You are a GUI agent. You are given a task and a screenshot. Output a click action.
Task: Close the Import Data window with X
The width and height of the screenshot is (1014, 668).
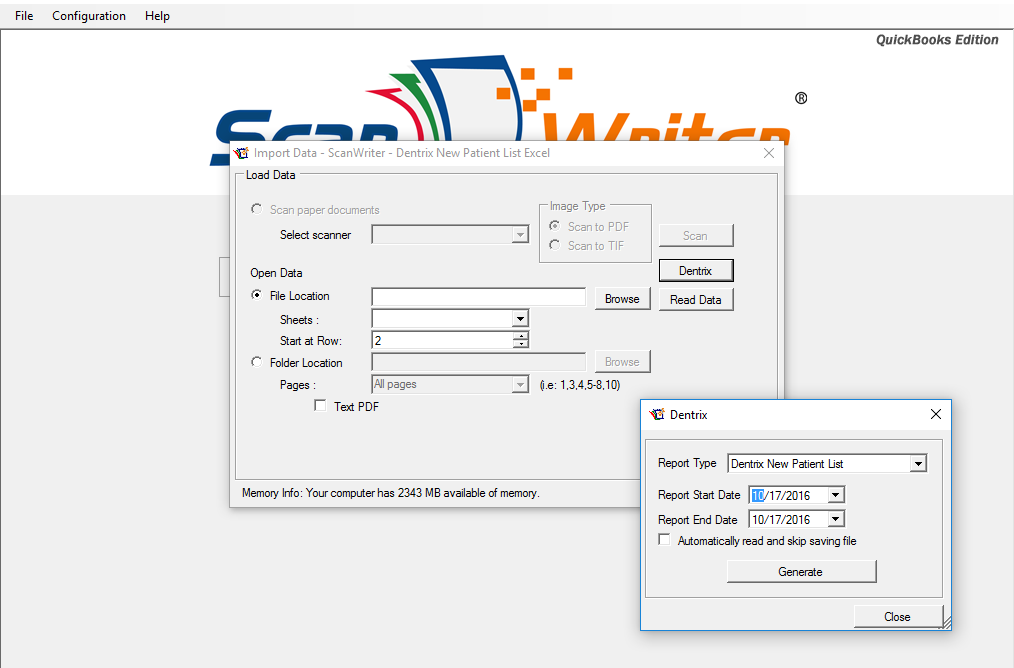click(x=768, y=153)
